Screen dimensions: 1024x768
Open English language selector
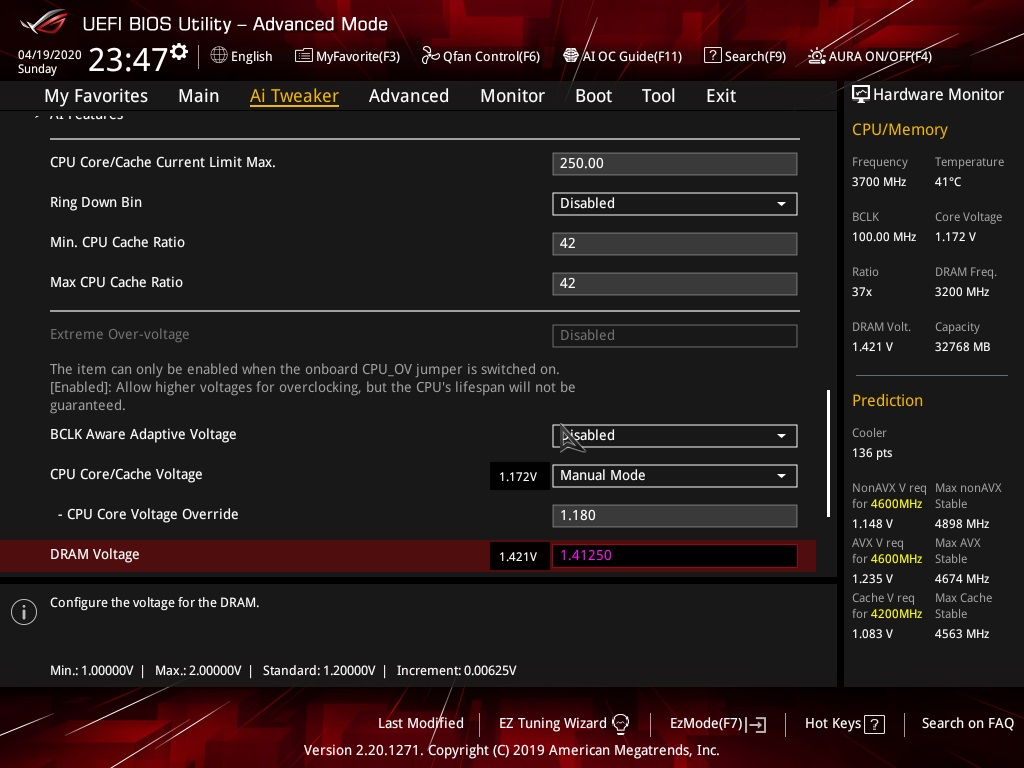pyautogui.click(x=241, y=56)
